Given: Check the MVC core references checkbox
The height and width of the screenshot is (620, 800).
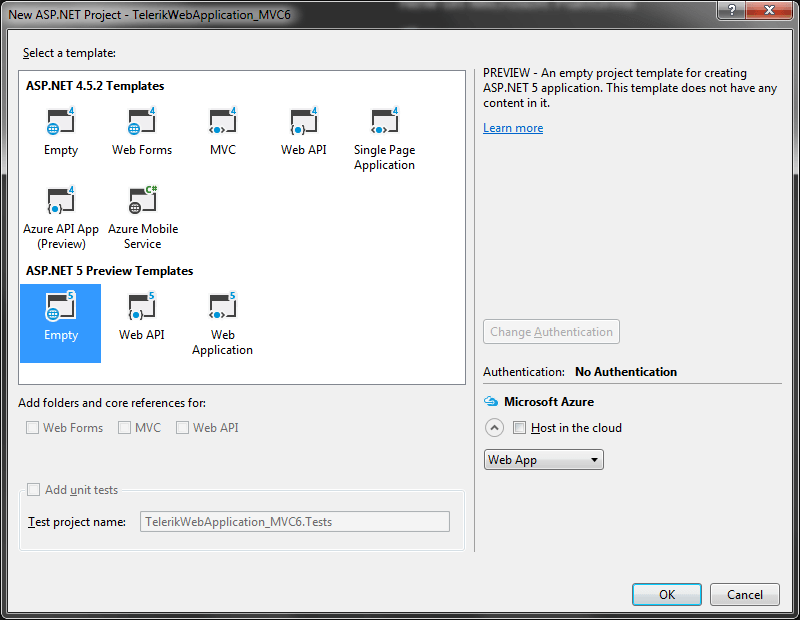Looking at the screenshot, I should point(124,428).
